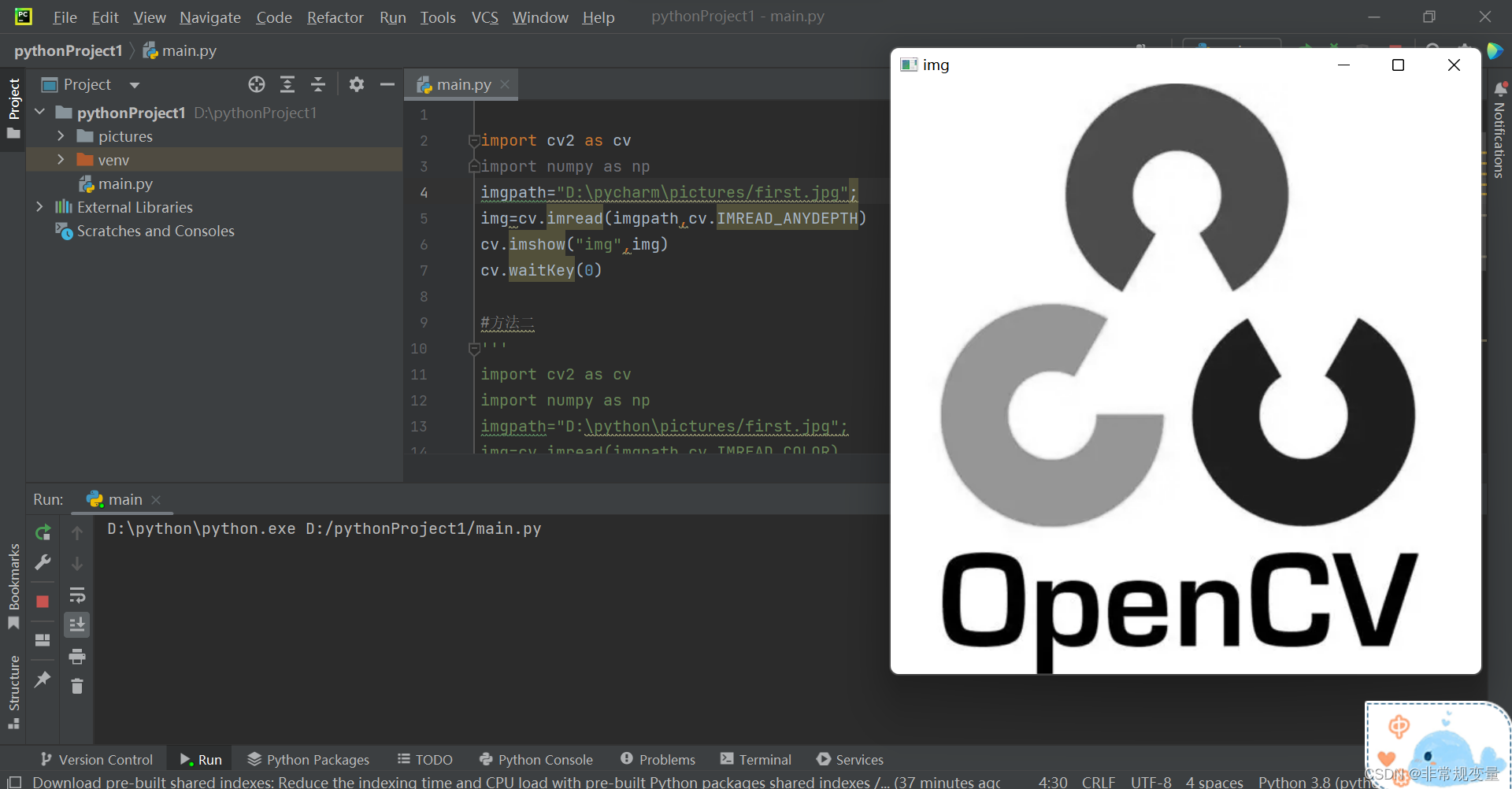Screen dimensions: 1512x789
Task: Expand the pictures folder
Action: [61, 136]
